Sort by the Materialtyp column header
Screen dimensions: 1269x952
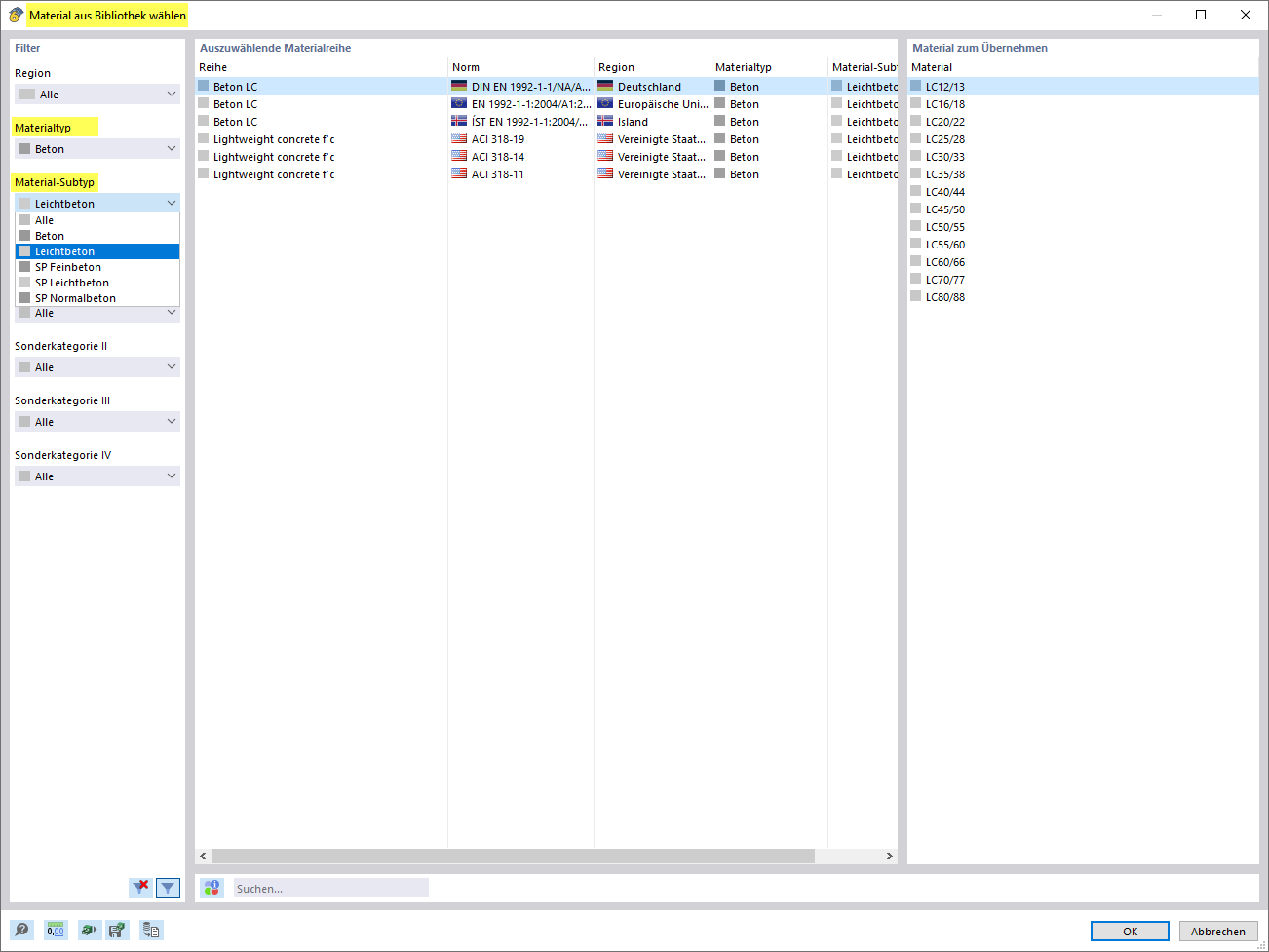(x=769, y=67)
